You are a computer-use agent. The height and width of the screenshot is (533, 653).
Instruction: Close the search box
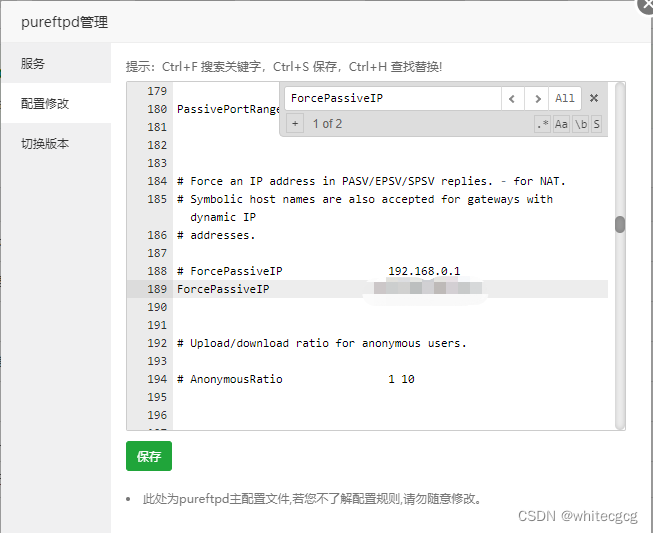tap(593, 98)
